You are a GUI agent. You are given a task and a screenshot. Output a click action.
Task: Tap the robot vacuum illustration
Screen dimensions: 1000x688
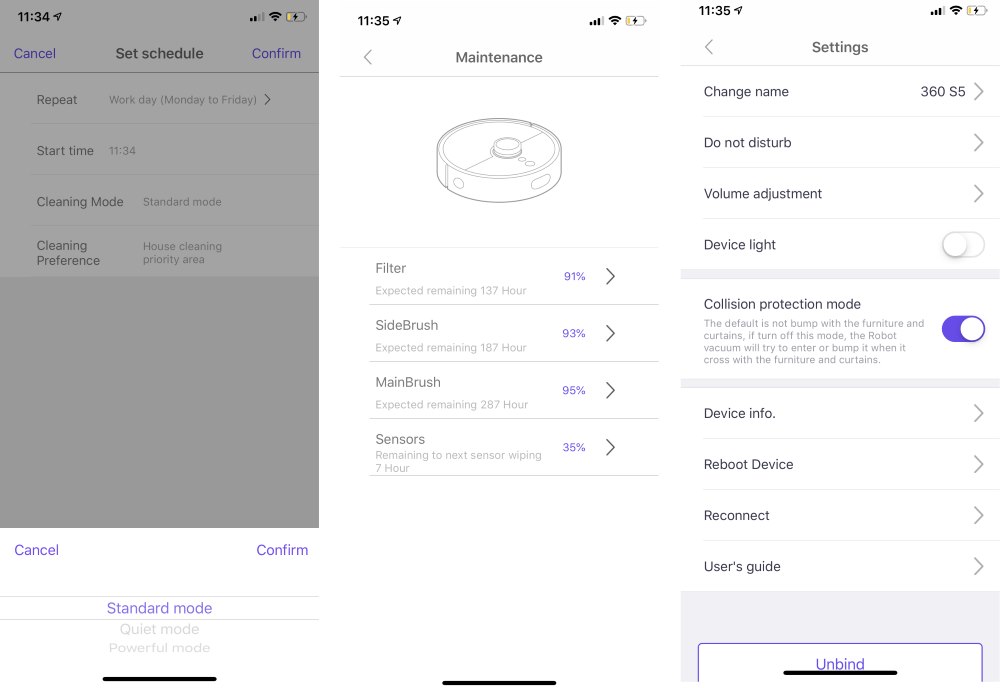[499, 160]
